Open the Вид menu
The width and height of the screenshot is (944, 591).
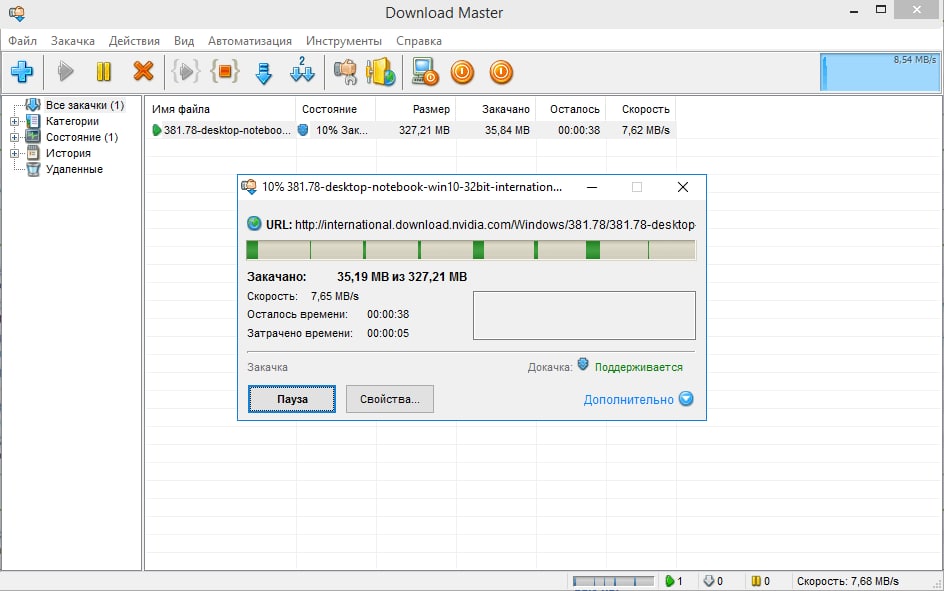pyautogui.click(x=184, y=41)
